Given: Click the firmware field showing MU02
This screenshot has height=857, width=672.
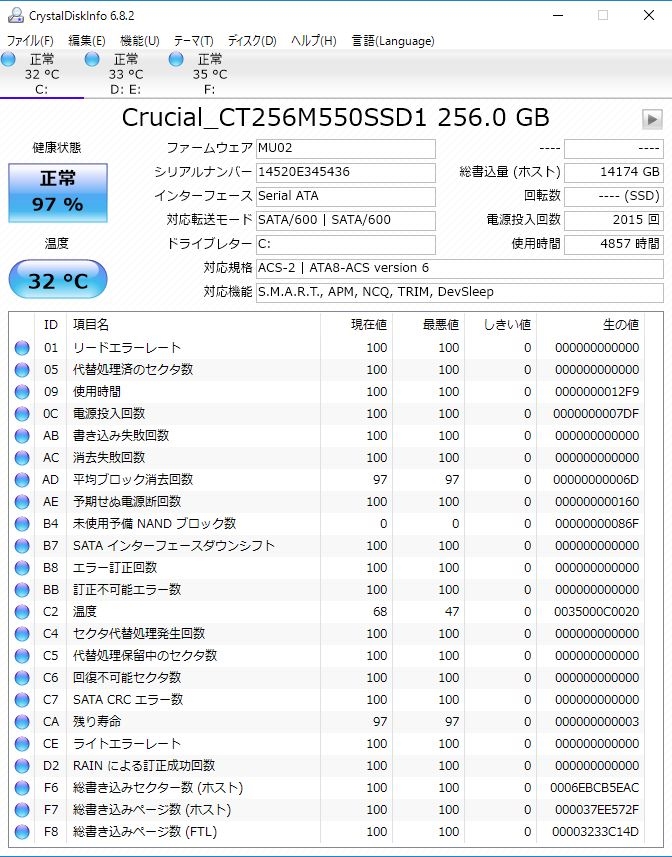Looking at the screenshot, I should click(345, 149).
